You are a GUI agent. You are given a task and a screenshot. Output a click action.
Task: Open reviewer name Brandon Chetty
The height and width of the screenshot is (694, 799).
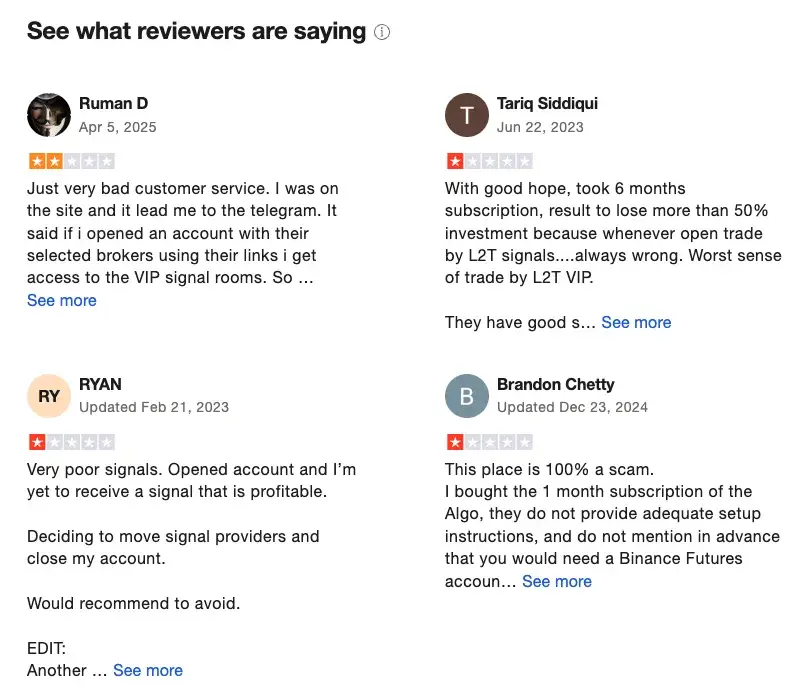coord(555,384)
